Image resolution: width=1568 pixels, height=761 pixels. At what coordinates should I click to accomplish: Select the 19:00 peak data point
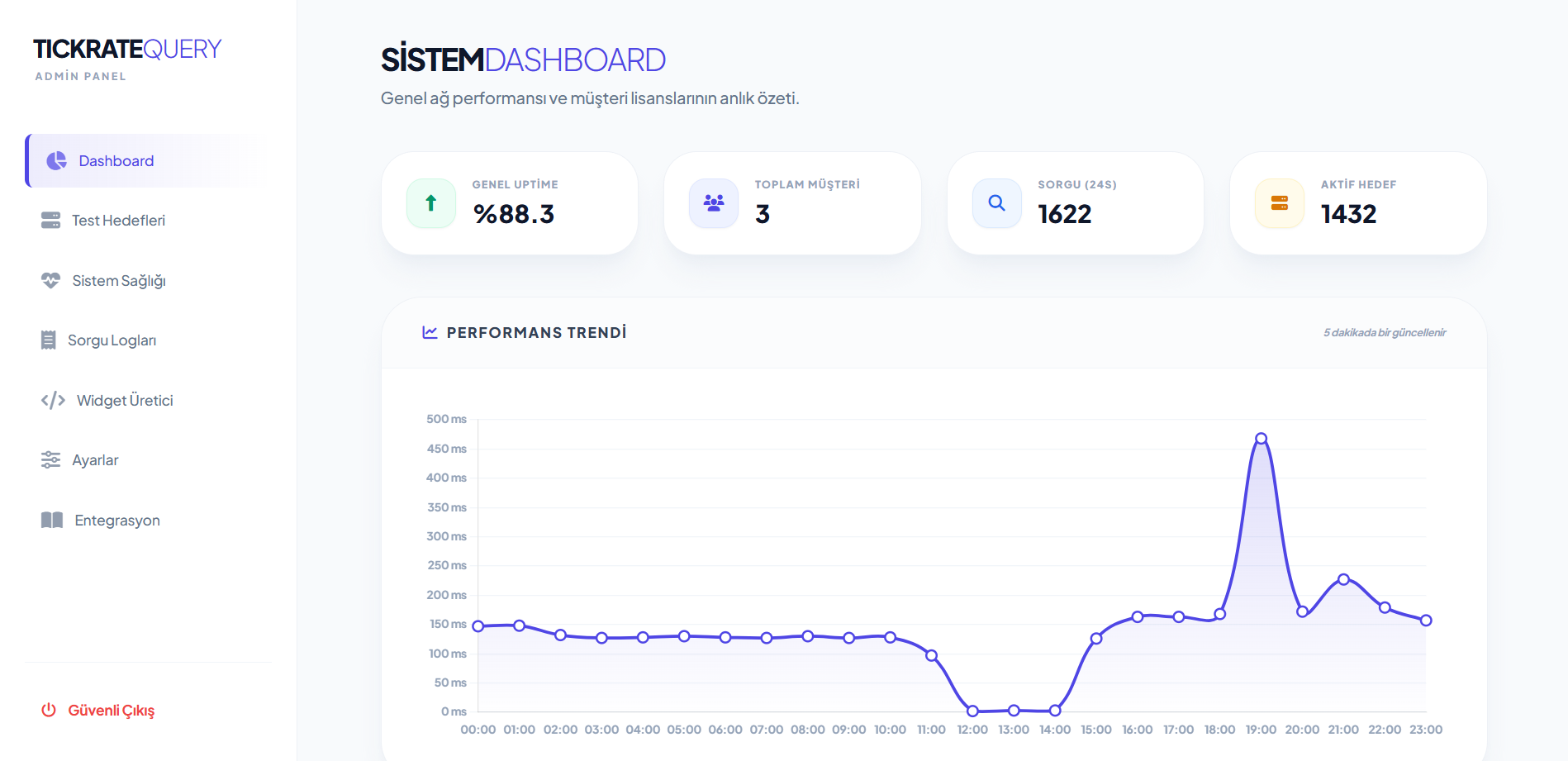coord(1261,439)
